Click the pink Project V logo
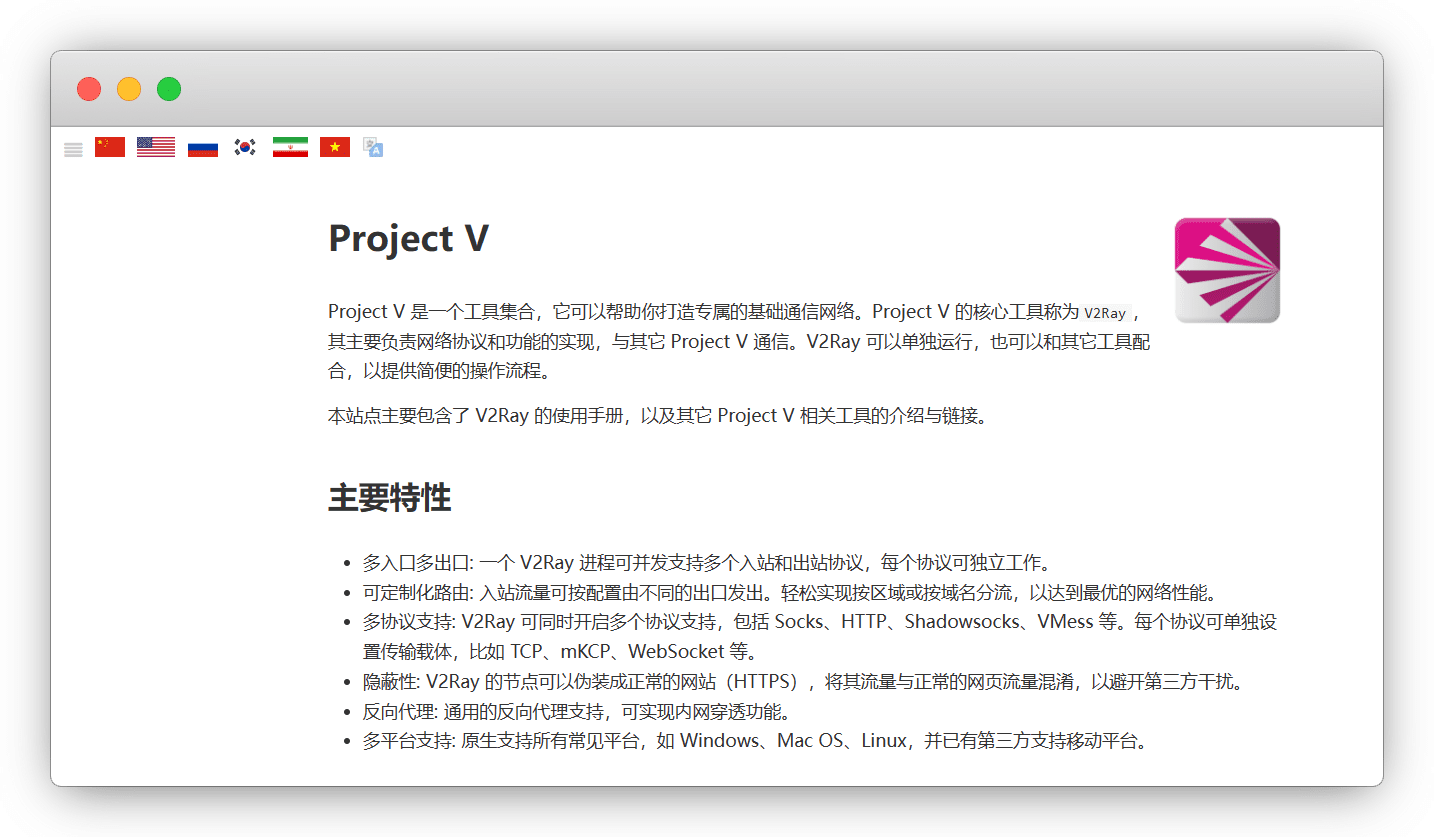 pos(1227,270)
